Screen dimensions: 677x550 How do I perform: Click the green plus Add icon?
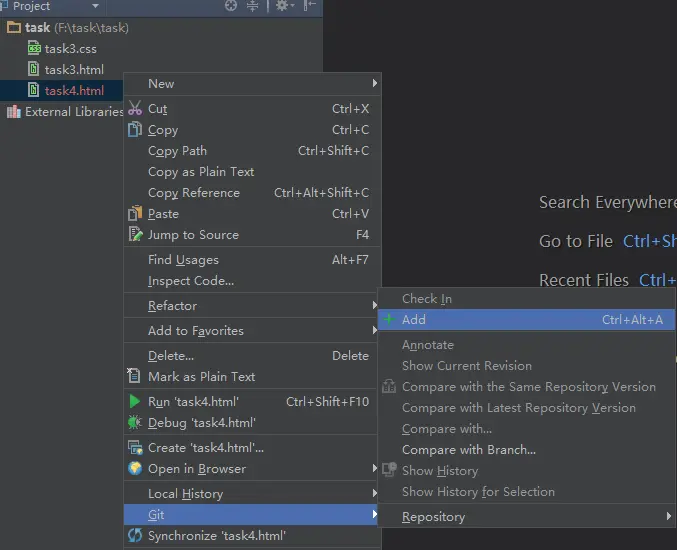coord(389,319)
